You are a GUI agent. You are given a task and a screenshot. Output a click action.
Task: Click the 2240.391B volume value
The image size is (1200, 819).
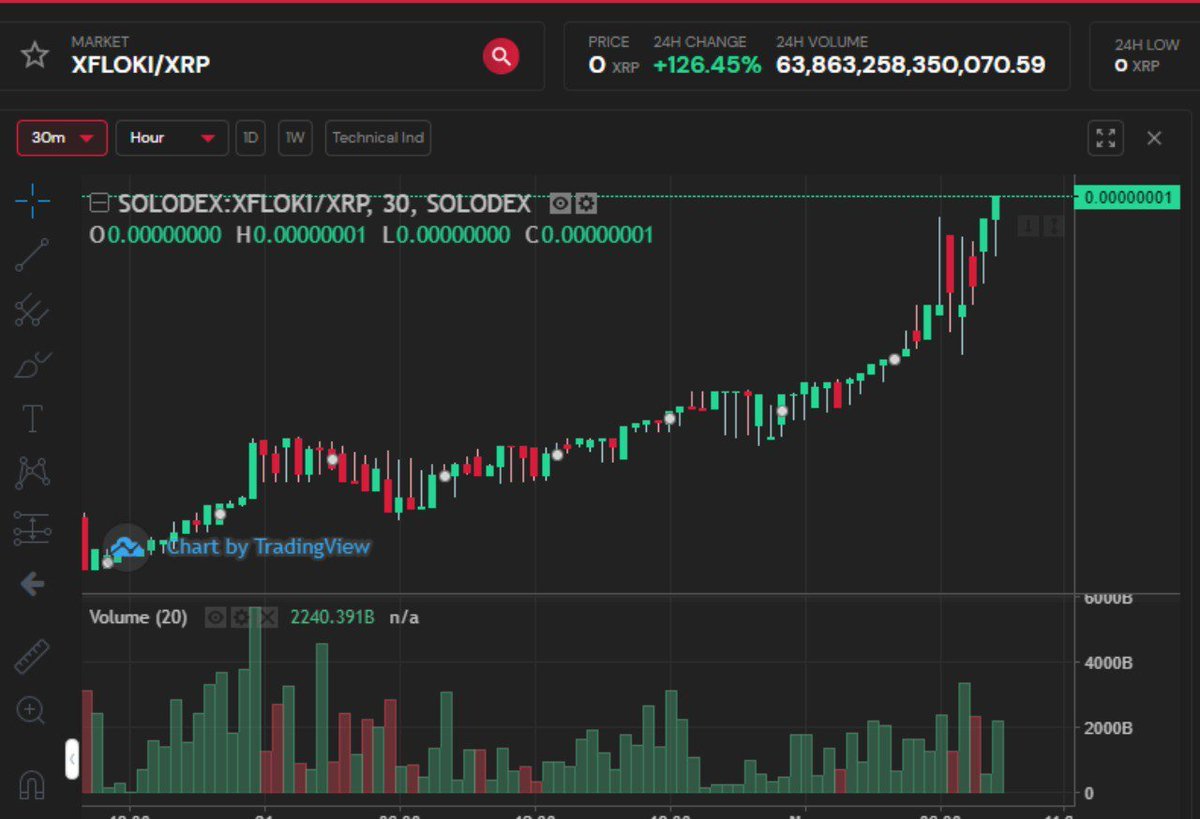pyautogui.click(x=332, y=617)
